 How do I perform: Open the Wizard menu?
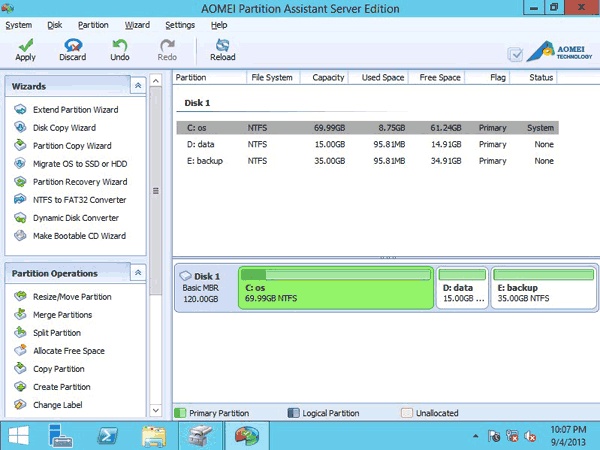coord(137,25)
